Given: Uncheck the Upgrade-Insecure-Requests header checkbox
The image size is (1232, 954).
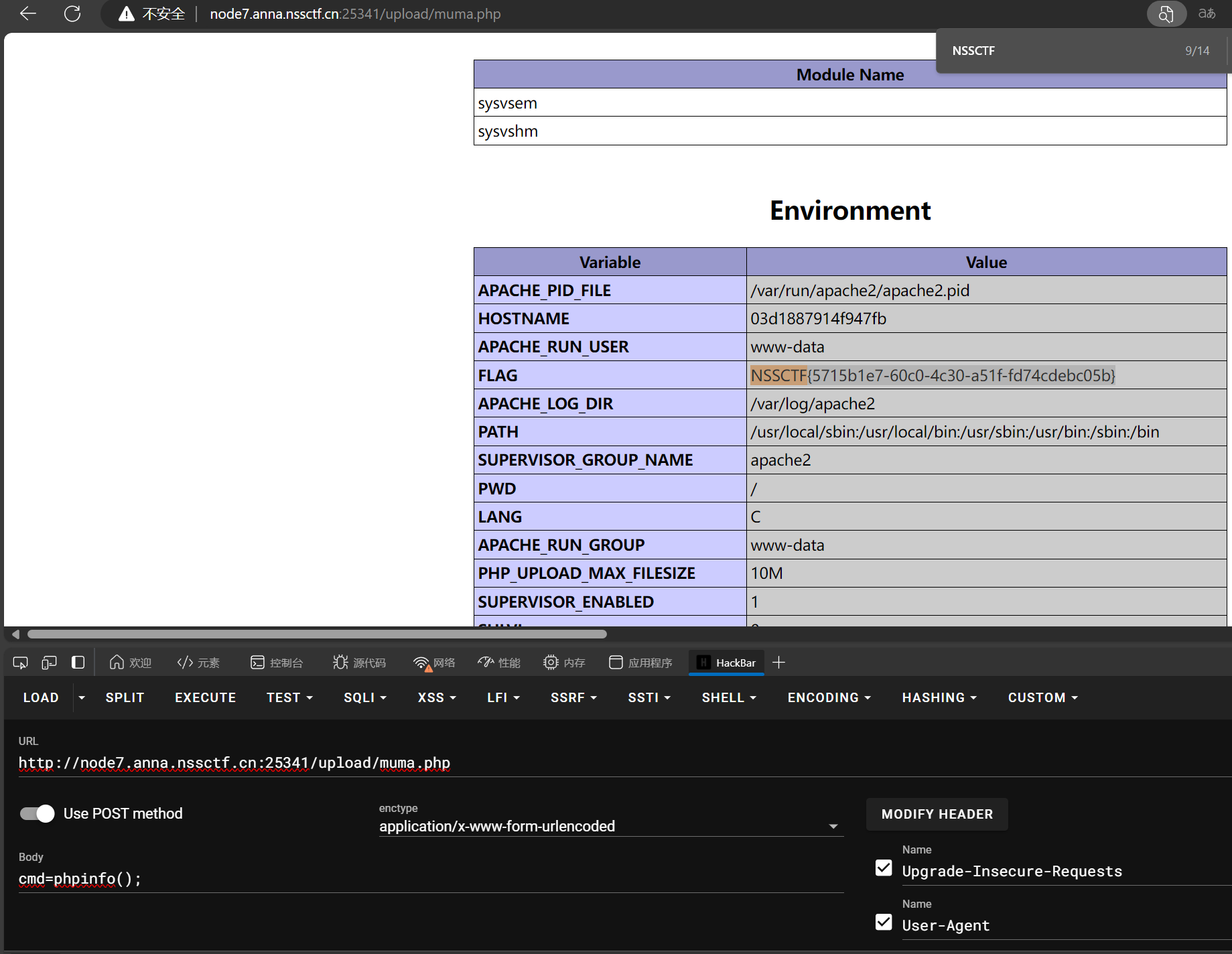Looking at the screenshot, I should (x=884, y=868).
